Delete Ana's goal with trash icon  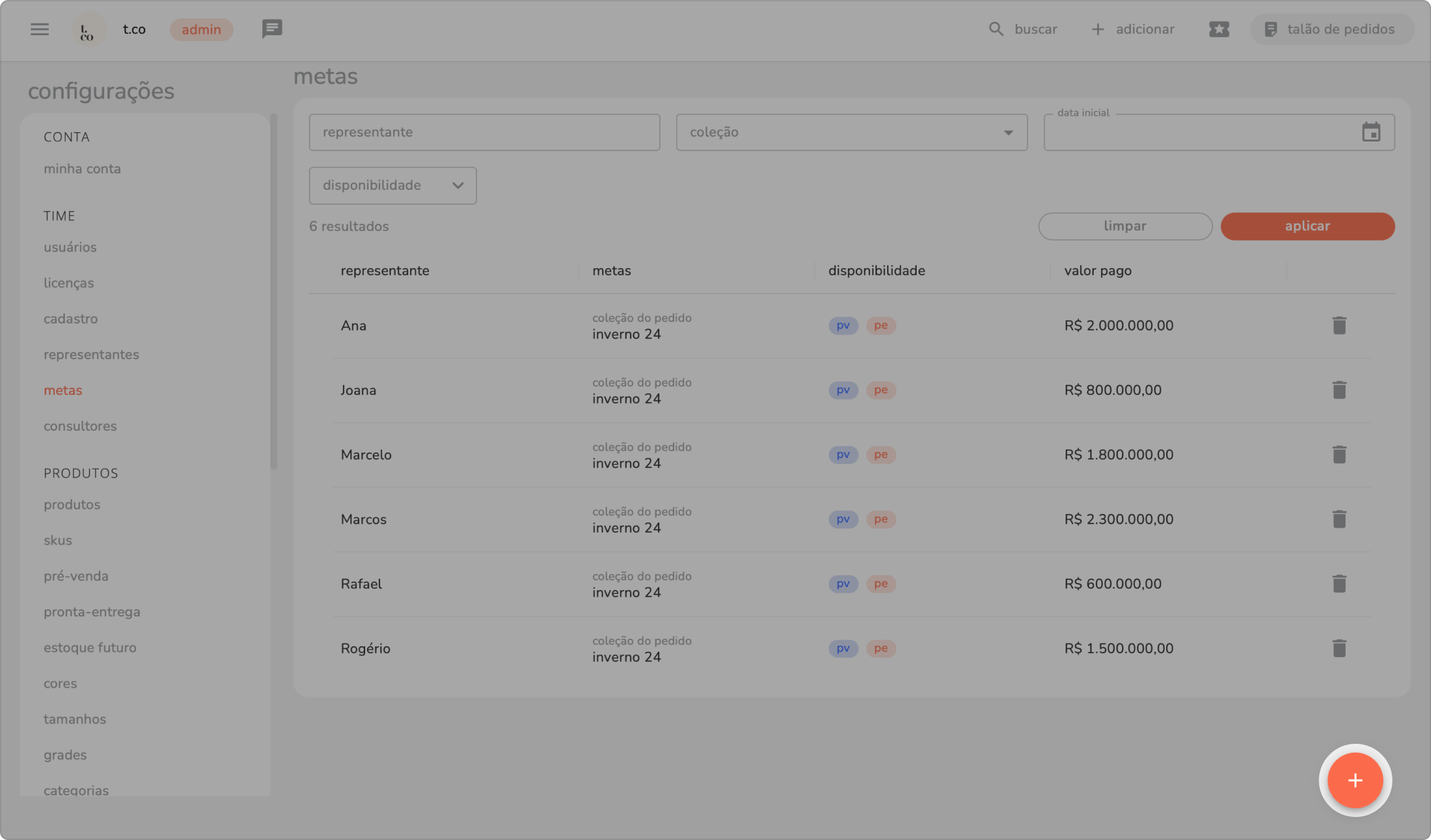1339,326
